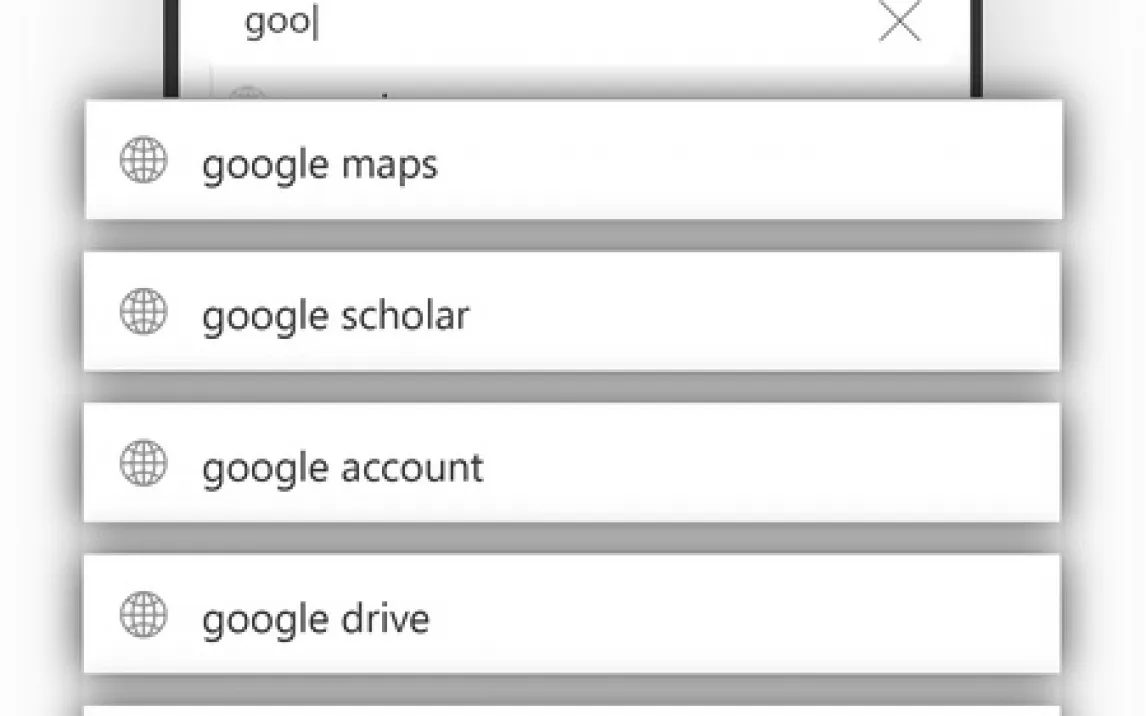
Task: Click the partially visible suggestion card at the bottom
Action: click(x=570, y=709)
